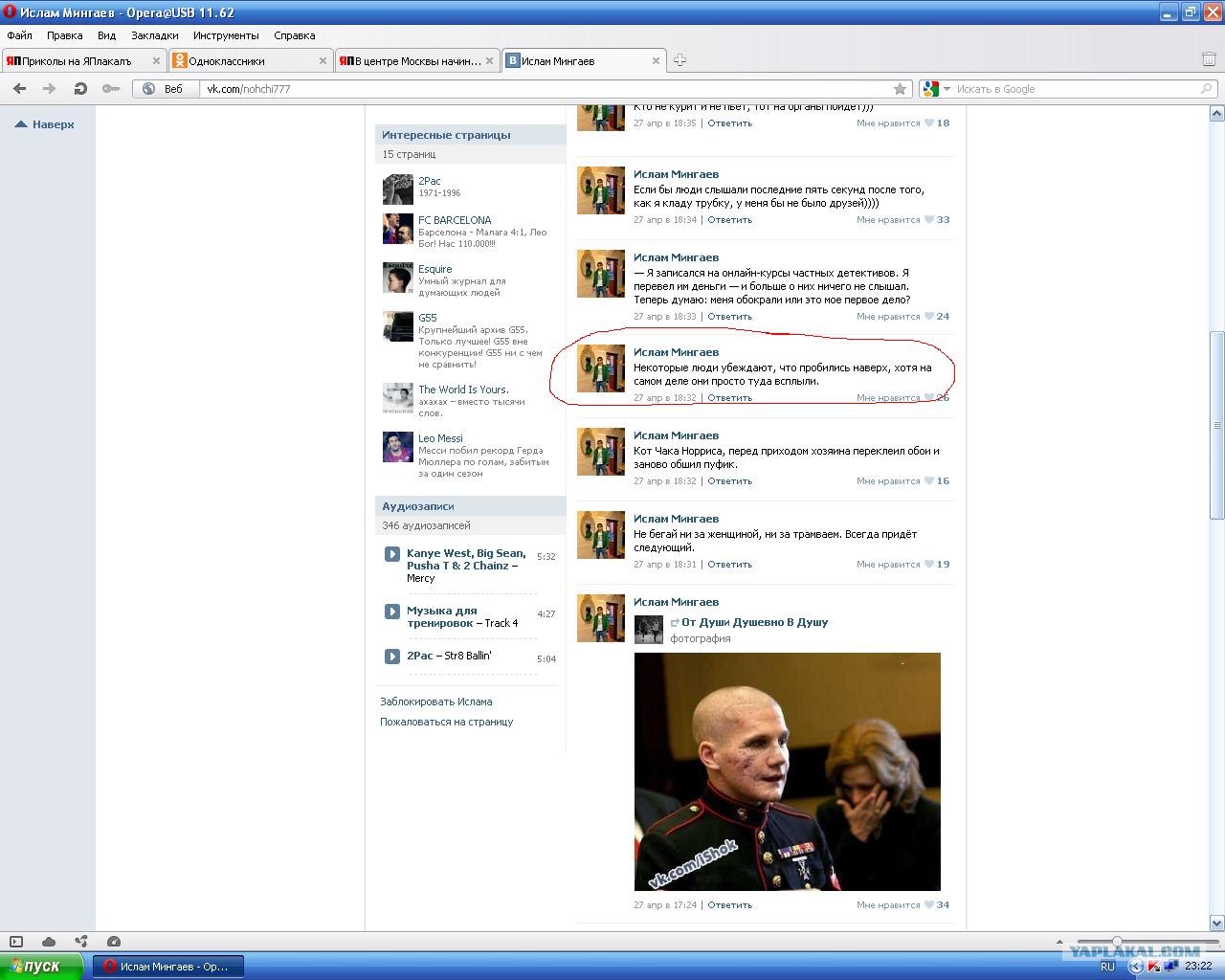1225x980 pixels.
Task: Play the 2Pac Str8 Ballin' track
Action: [391, 656]
